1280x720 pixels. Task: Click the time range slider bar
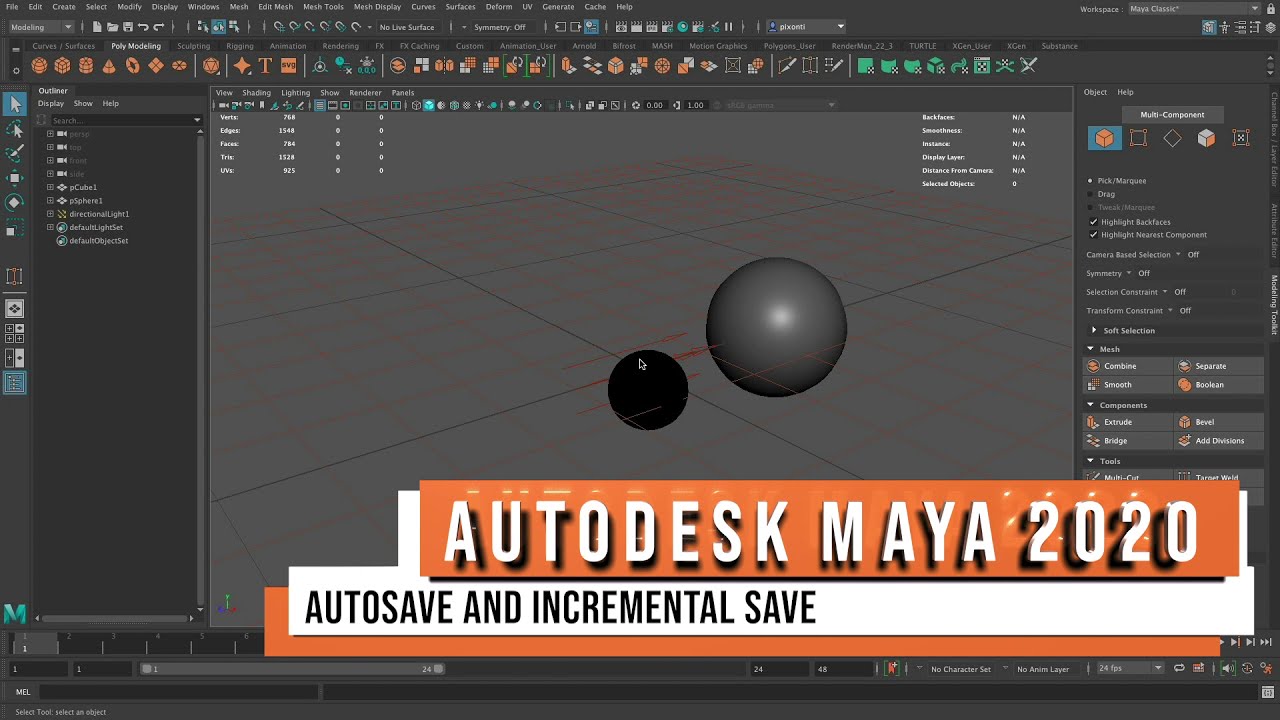(292, 668)
